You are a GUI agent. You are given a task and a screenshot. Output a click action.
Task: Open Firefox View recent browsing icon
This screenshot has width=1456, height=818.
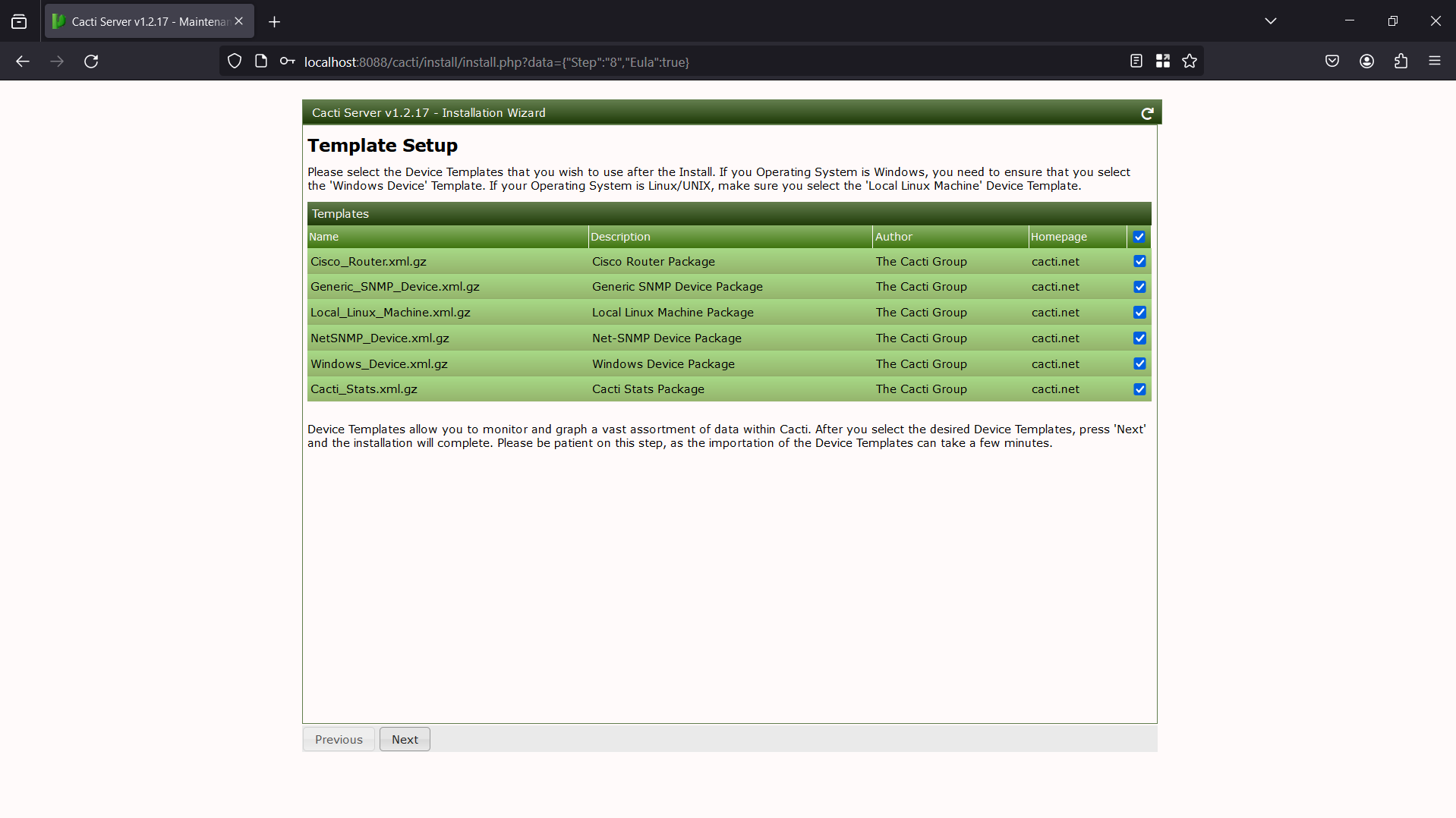click(19, 21)
